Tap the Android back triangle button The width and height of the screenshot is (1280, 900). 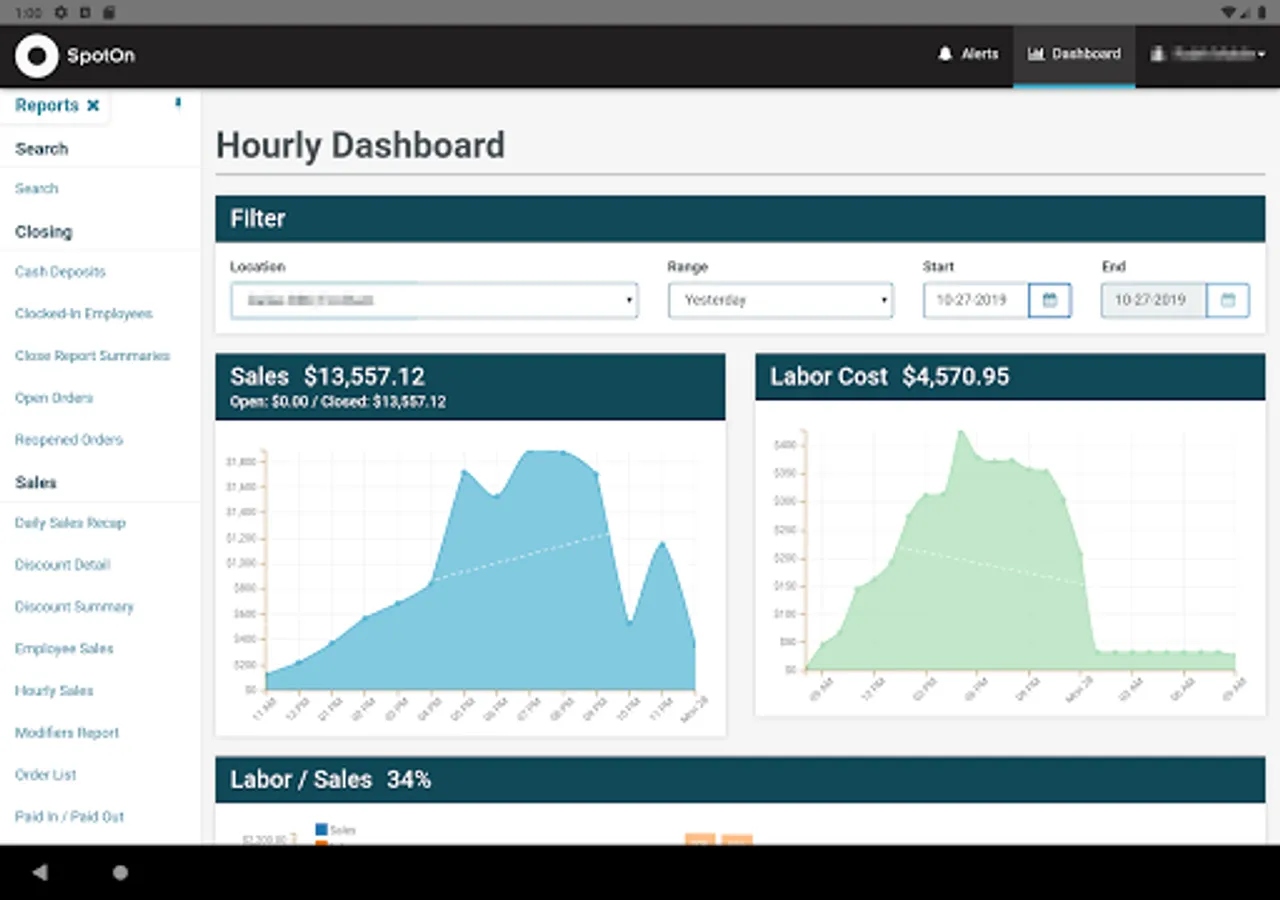tap(40, 873)
